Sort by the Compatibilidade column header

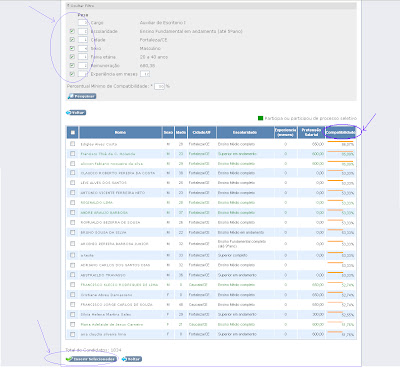click(340, 132)
